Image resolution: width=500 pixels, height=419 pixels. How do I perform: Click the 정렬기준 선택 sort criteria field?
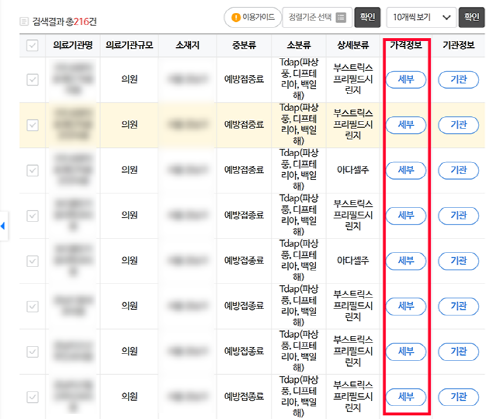[x=317, y=17]
